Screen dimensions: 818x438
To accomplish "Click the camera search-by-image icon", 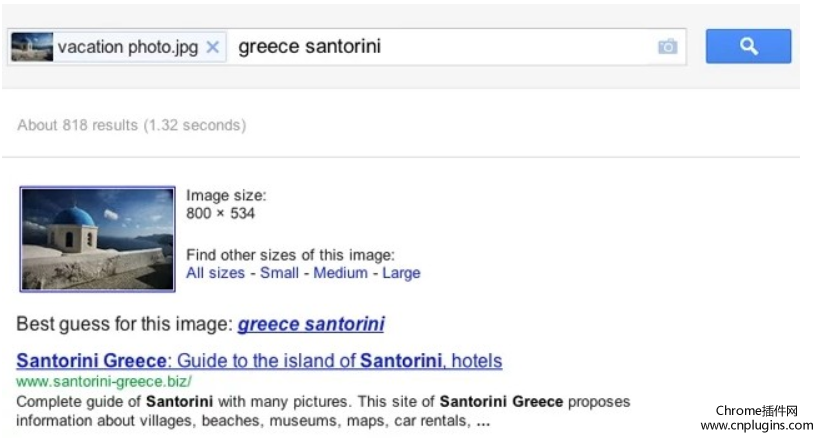I will 667,46.
